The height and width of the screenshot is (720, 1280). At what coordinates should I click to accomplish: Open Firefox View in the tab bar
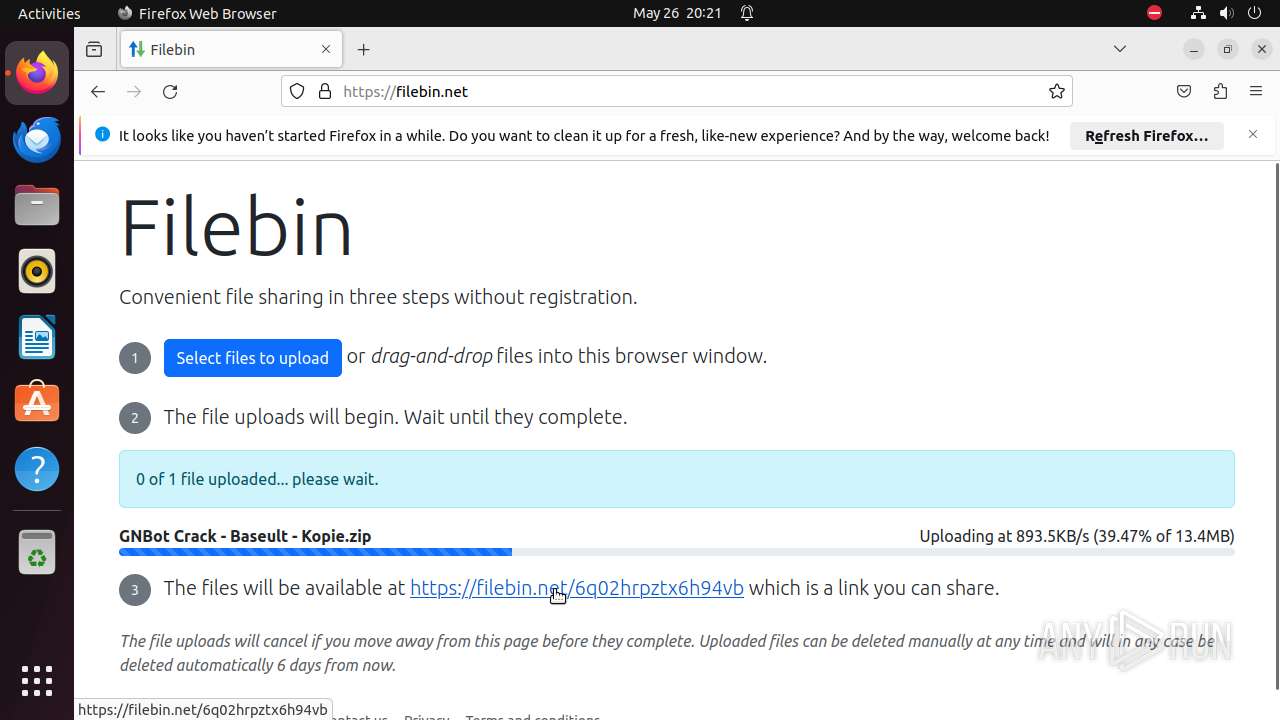coord(94,49)
